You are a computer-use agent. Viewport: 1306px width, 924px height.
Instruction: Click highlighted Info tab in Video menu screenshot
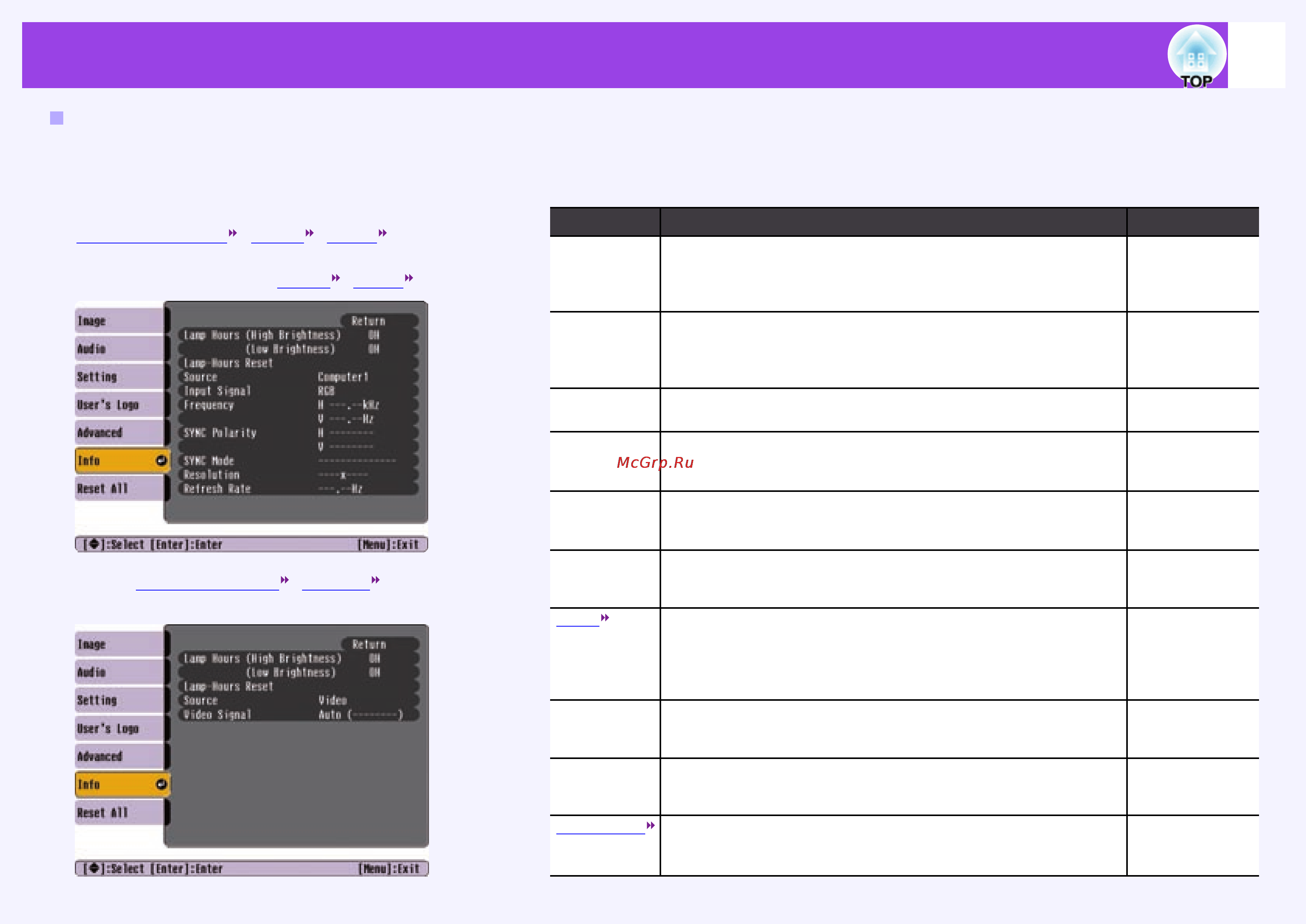(x=122, y=785)
